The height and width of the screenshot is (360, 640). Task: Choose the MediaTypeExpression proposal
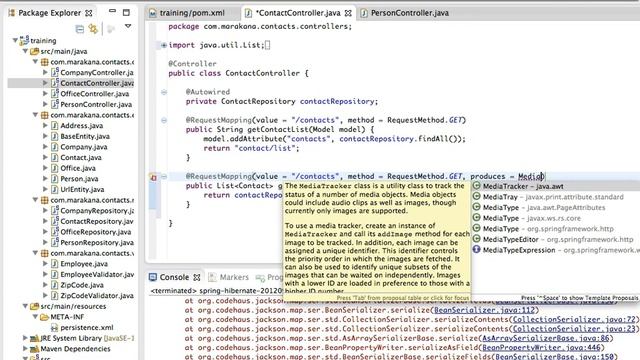pos(556,250)
